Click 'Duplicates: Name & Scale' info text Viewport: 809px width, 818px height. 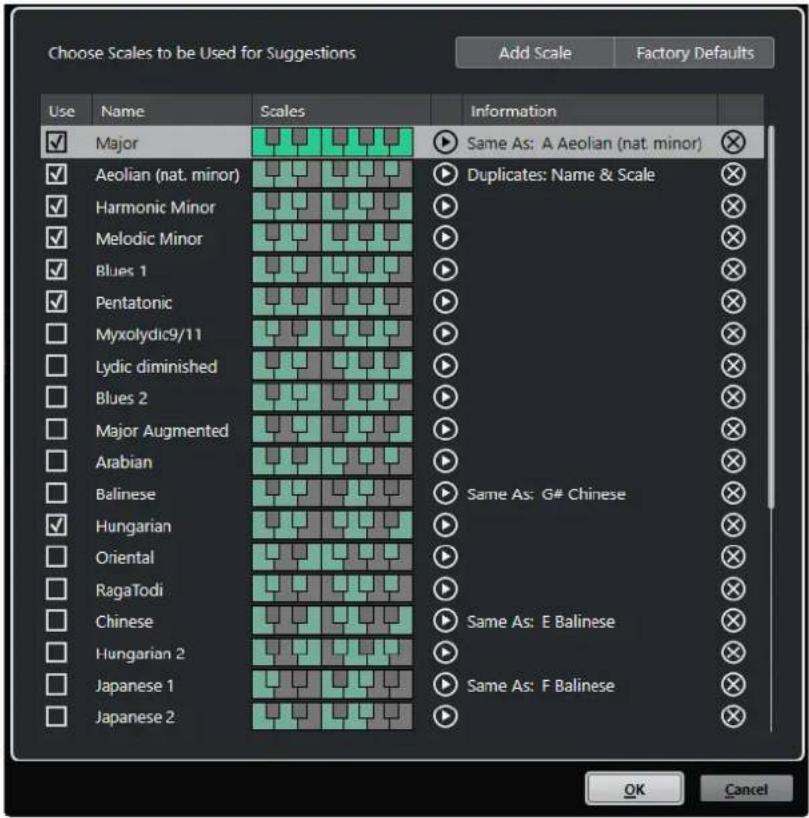561,175
